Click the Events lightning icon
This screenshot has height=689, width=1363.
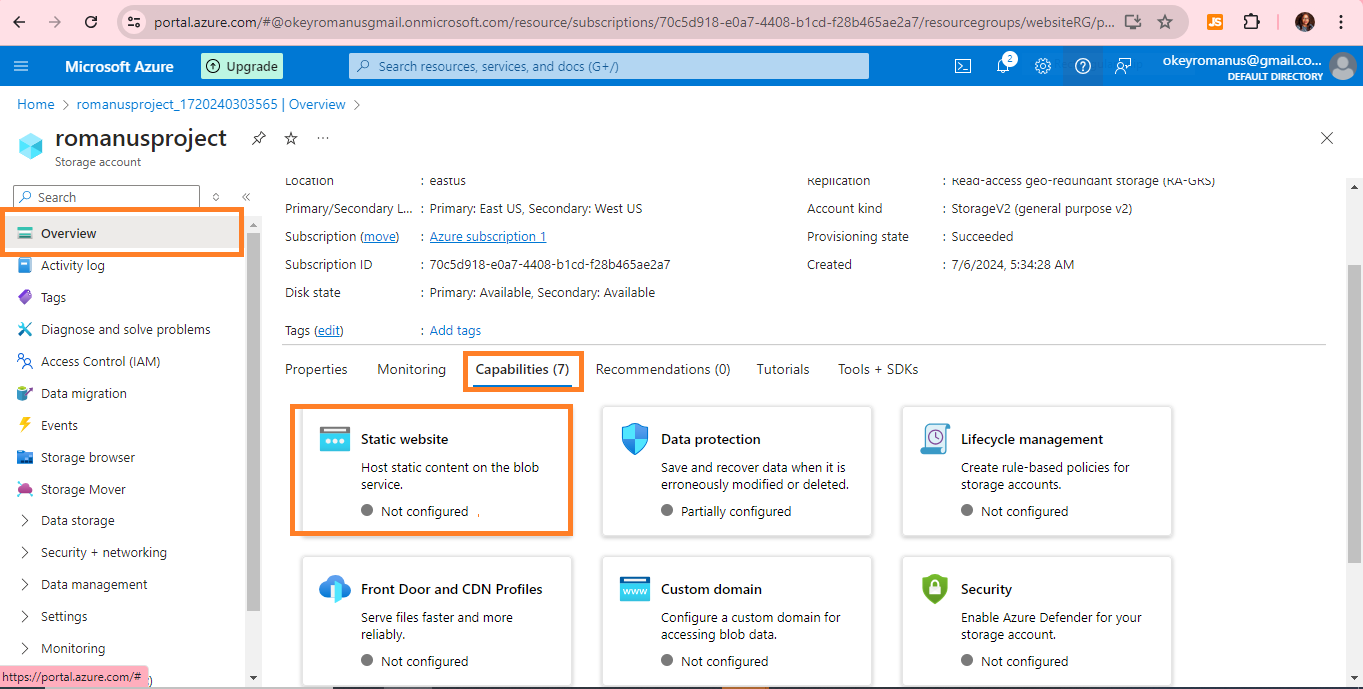[25, 425]
